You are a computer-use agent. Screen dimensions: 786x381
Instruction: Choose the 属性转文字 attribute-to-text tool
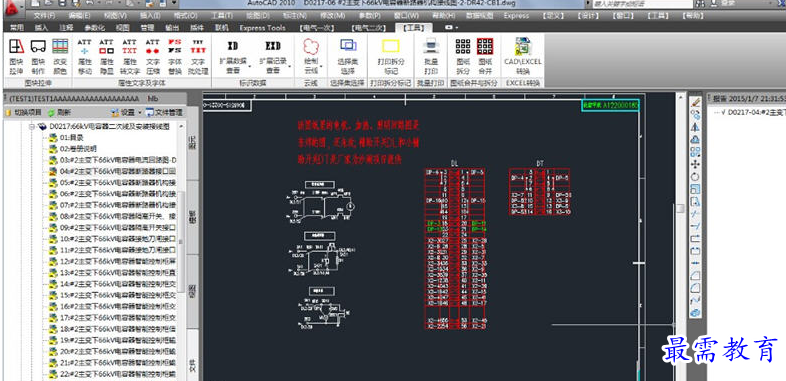pyautogui.click(x=129, y=56)
